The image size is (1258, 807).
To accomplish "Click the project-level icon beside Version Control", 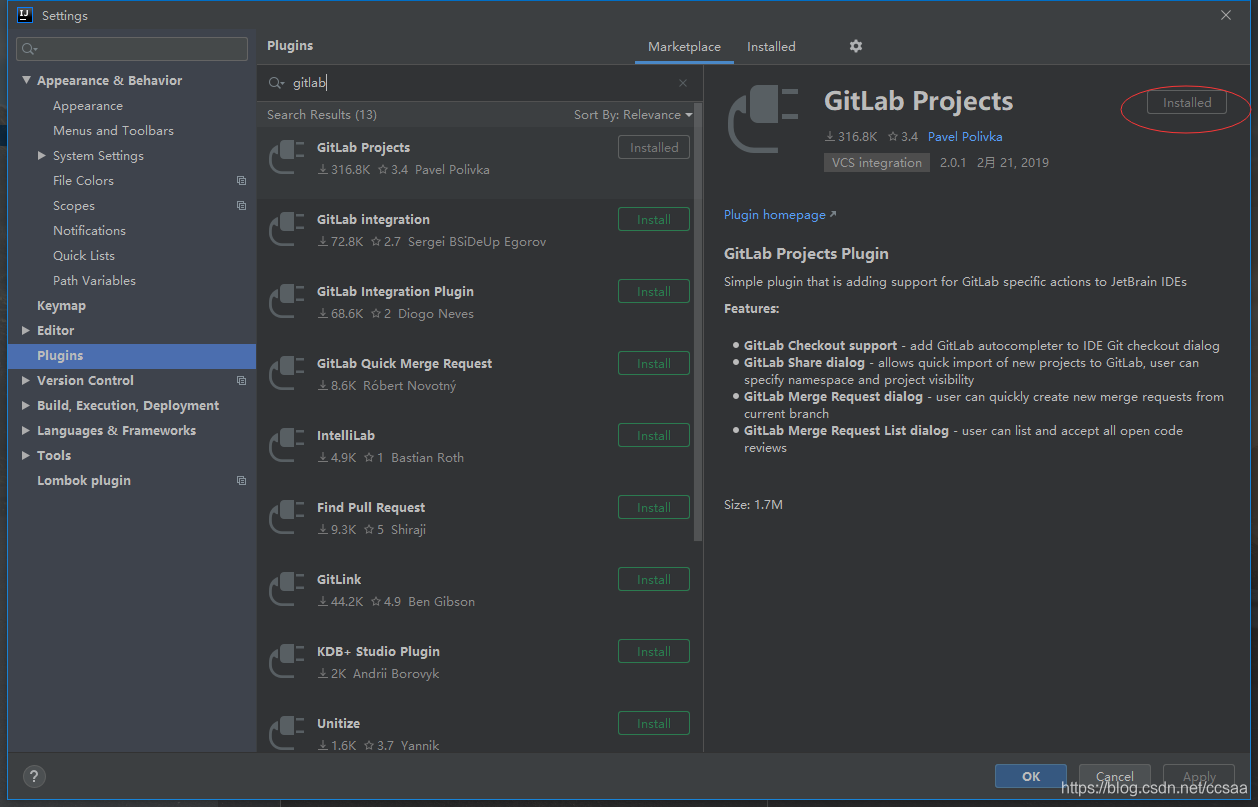I will [x=241, y=381].
